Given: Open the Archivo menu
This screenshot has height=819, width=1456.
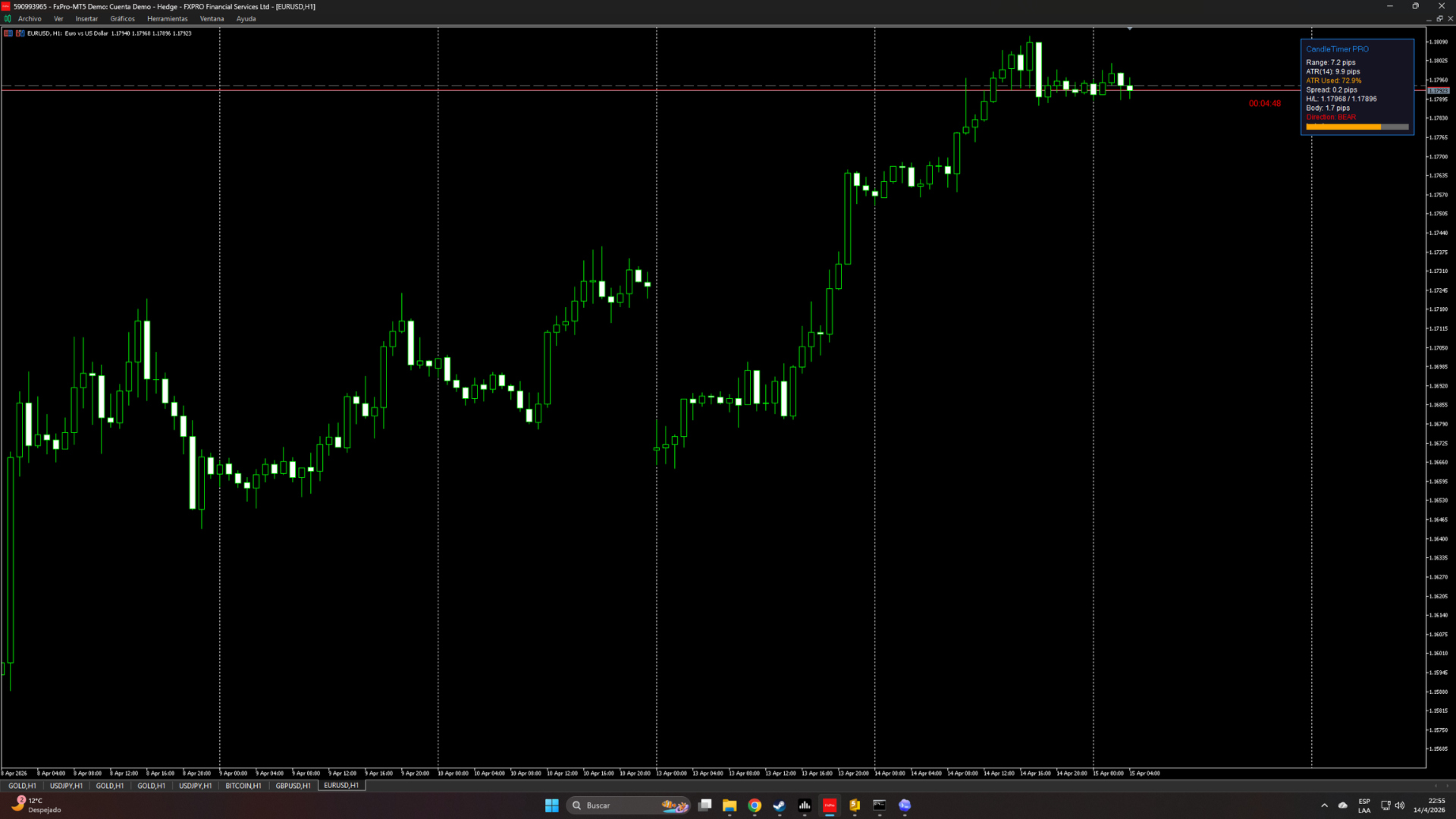Looking at the screenshot, I should (30, 19).
